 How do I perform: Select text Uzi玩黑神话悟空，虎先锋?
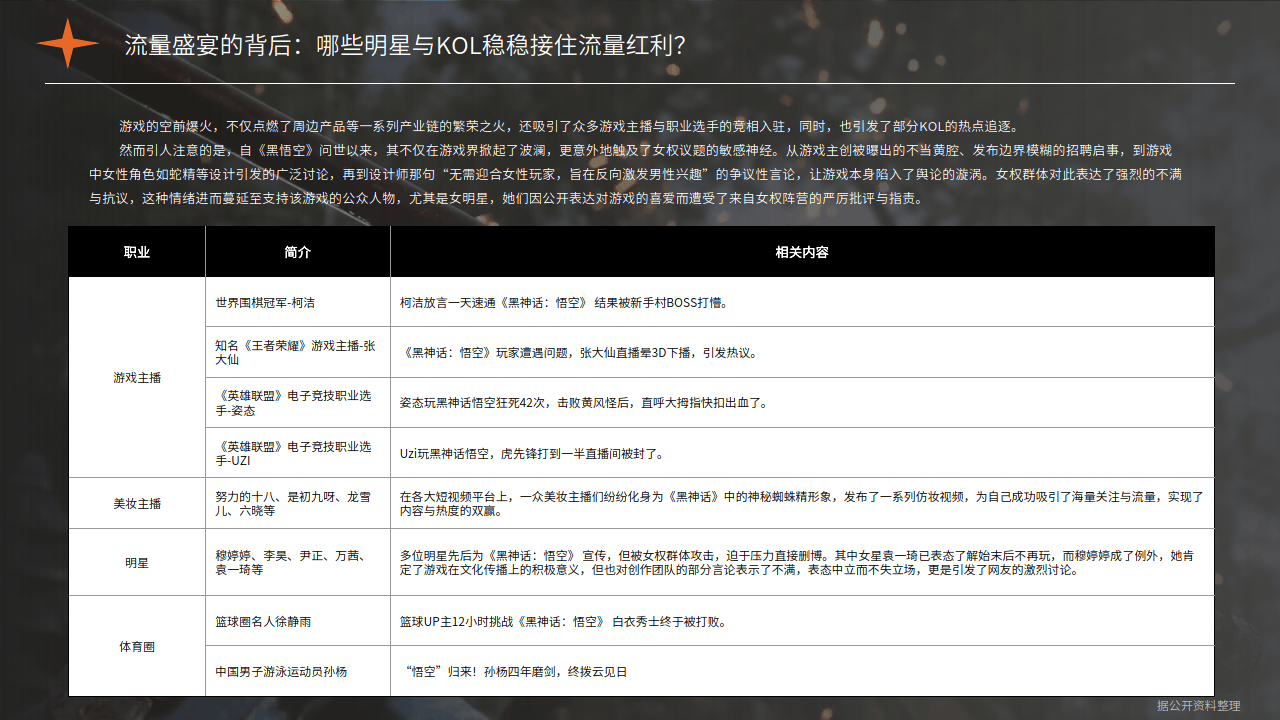coord(531,454)
